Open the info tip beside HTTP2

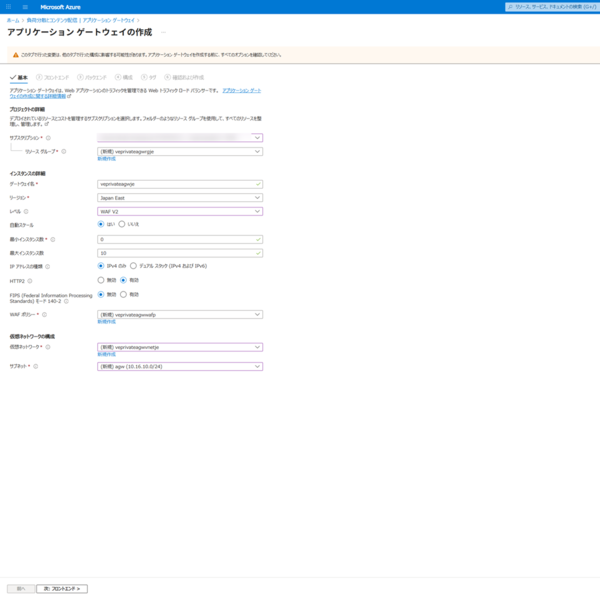pyautogui.click(x=30, y=281)
